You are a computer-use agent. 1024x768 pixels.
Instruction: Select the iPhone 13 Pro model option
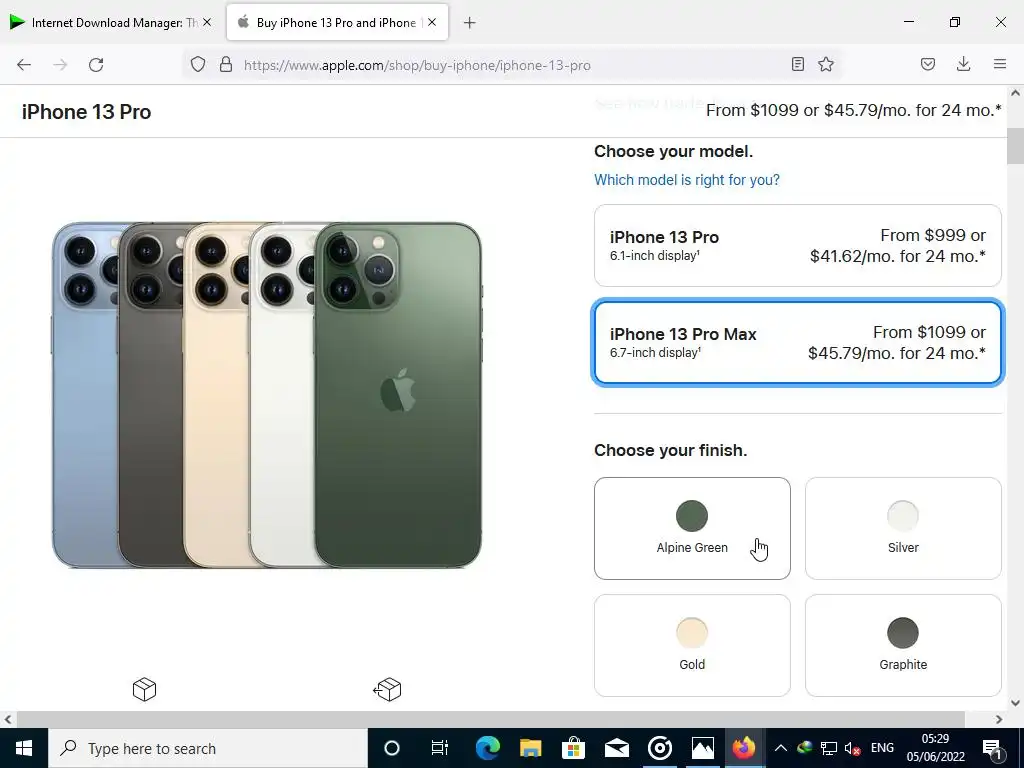click(x=797, y=246)
